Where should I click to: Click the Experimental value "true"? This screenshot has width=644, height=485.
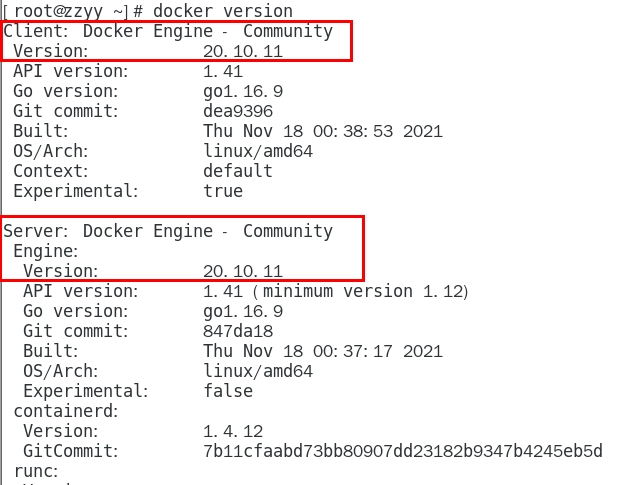coord(223,191)
